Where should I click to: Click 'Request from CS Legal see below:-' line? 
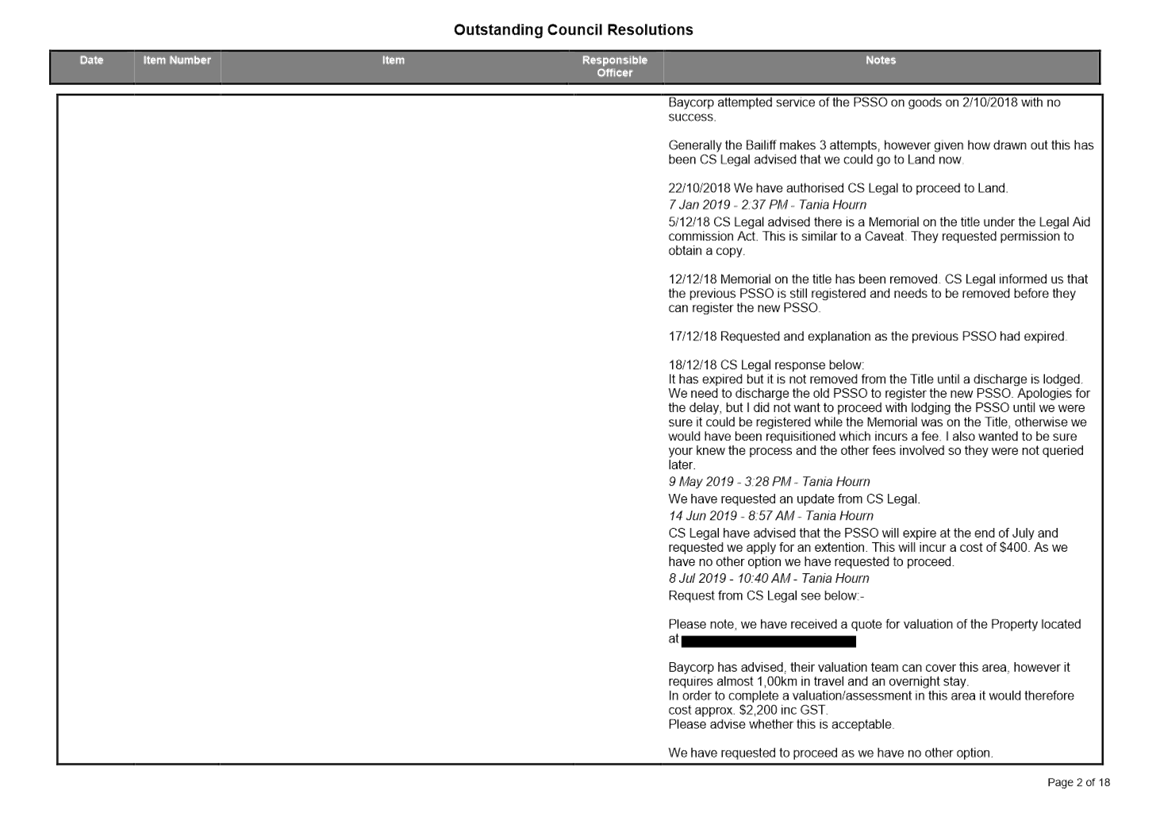pyautogui.click(x=766, y=596)
